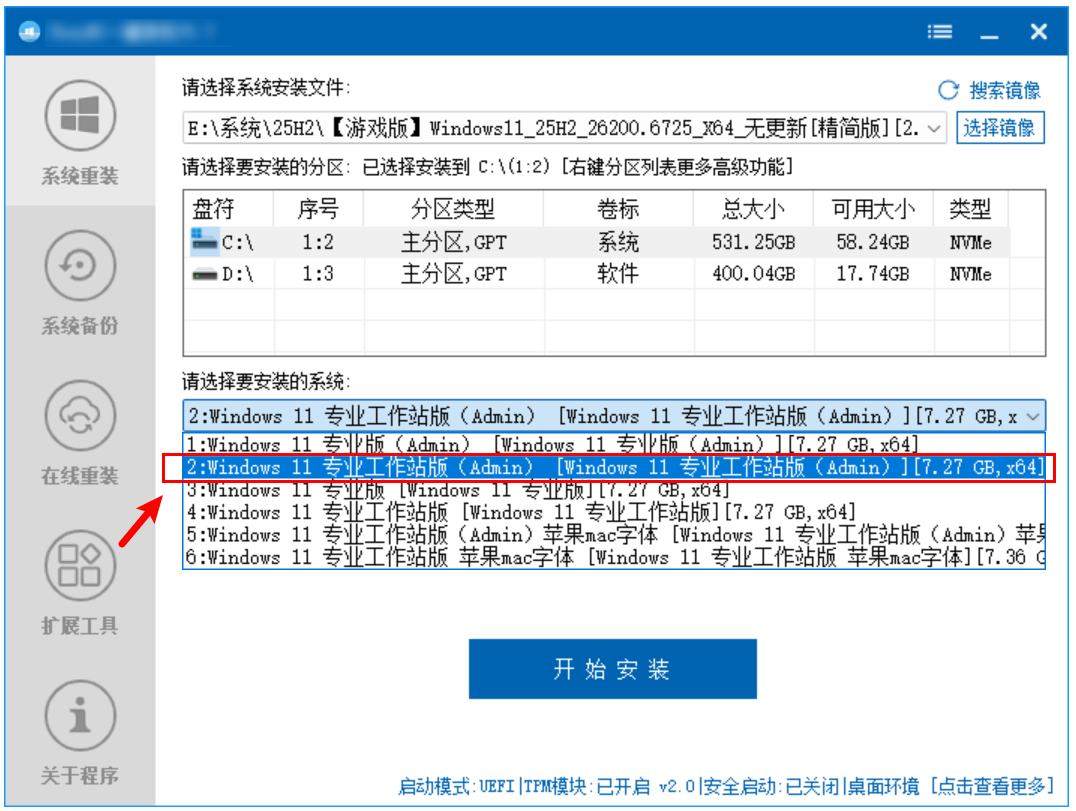Image resolution: width=1076 pixels, height=811 pixels.
Task: Click the D:\ drive icon
Action: coord(204,274)
